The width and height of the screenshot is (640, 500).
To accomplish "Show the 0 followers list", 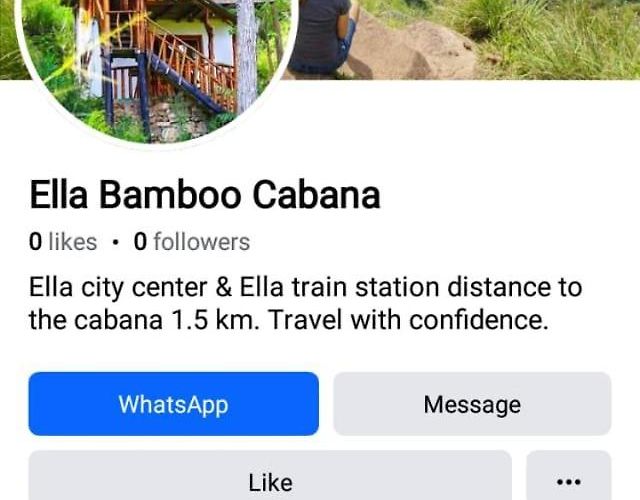I will (x=192, y=242).
